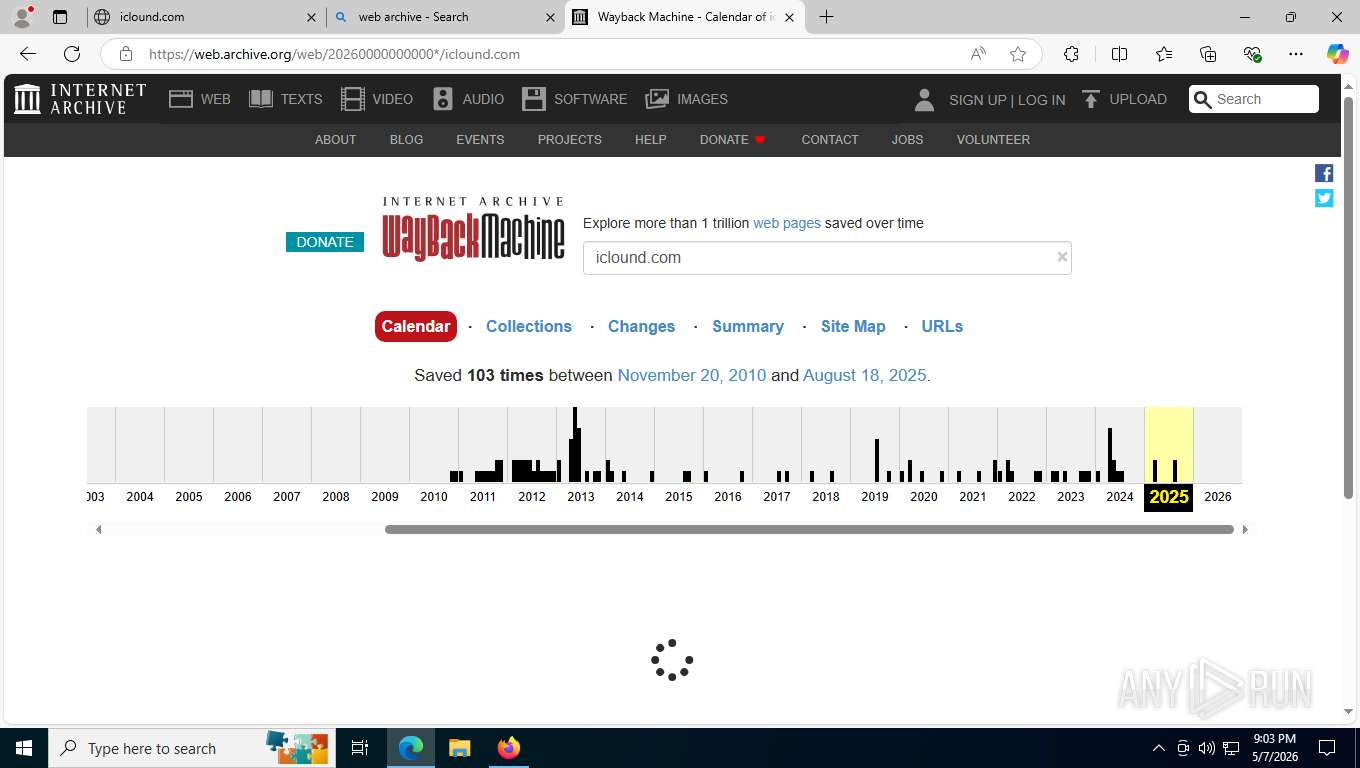This screenshot has width=1360, height=768.
Task: Share page via Facebook icon
Action: click(1324, 173)
